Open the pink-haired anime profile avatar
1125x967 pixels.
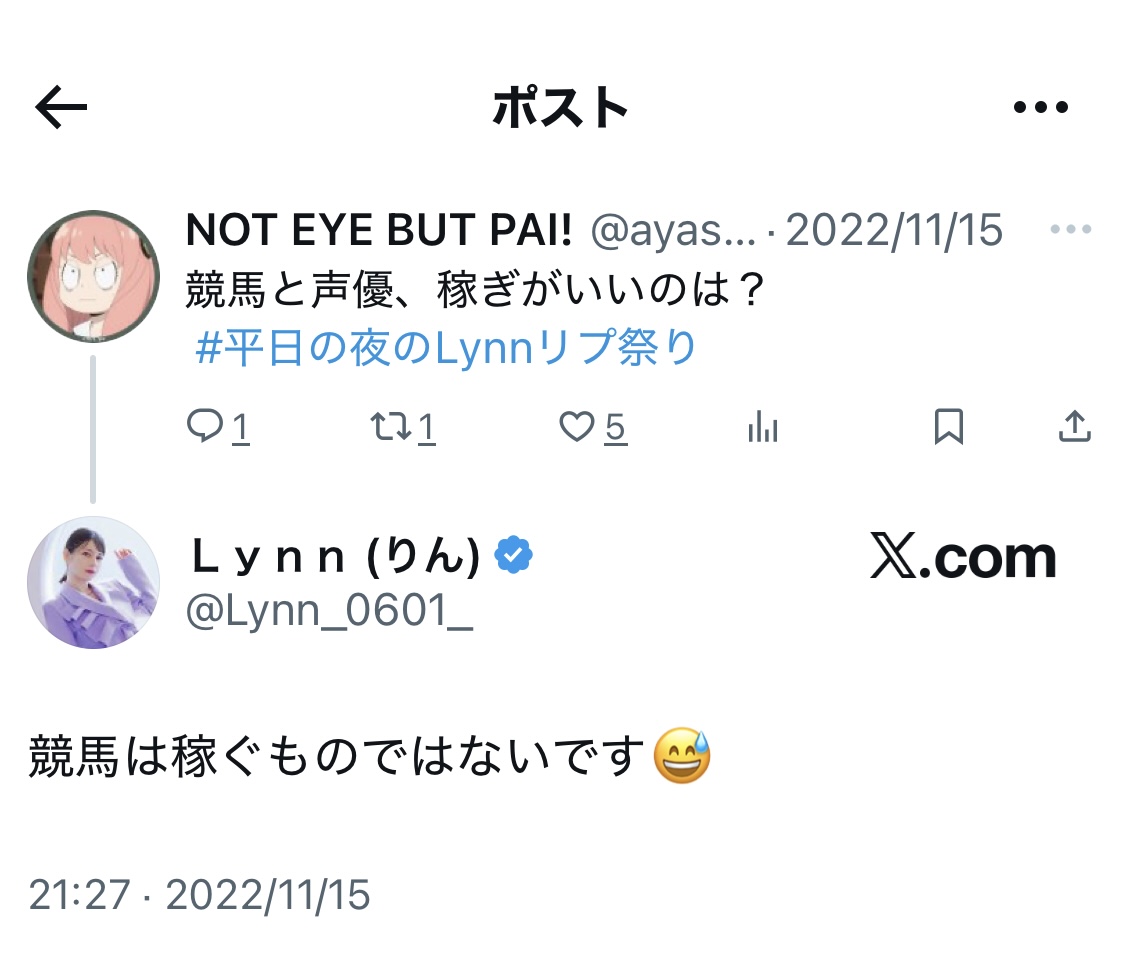93,276
